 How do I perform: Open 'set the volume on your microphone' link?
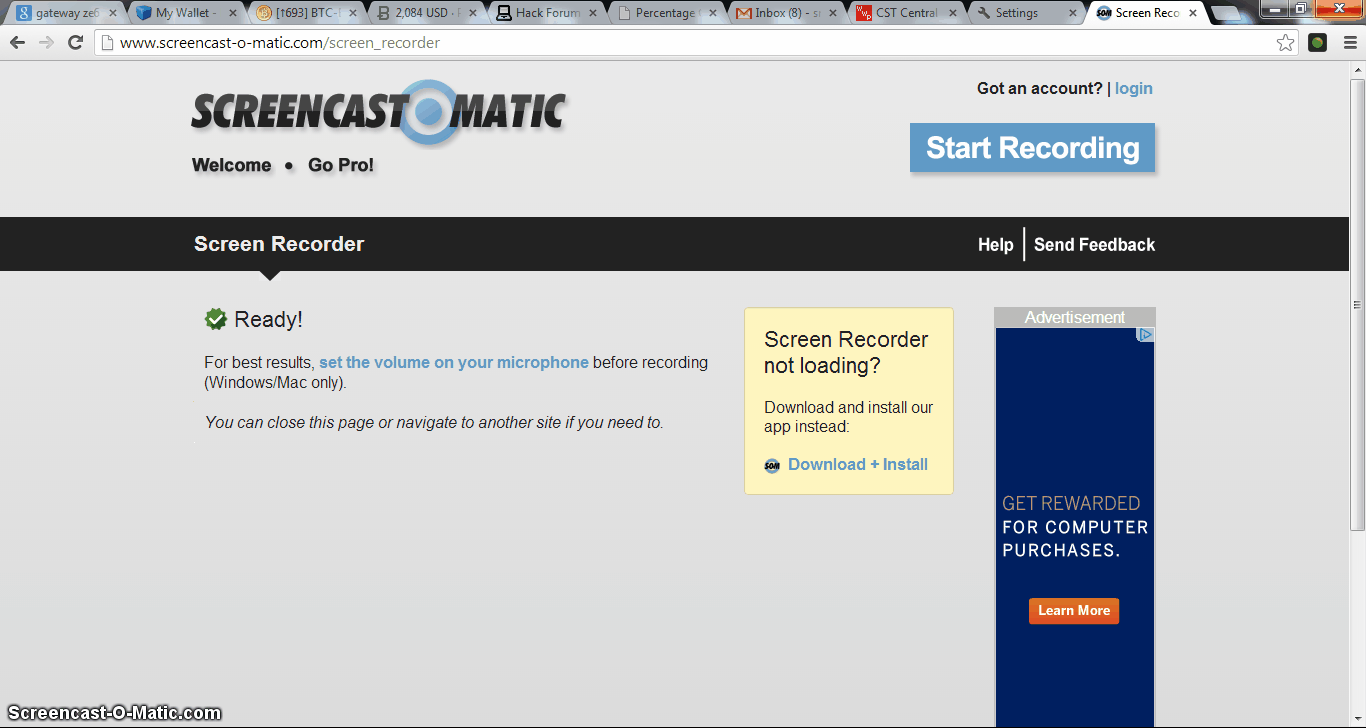click(454, 362)
